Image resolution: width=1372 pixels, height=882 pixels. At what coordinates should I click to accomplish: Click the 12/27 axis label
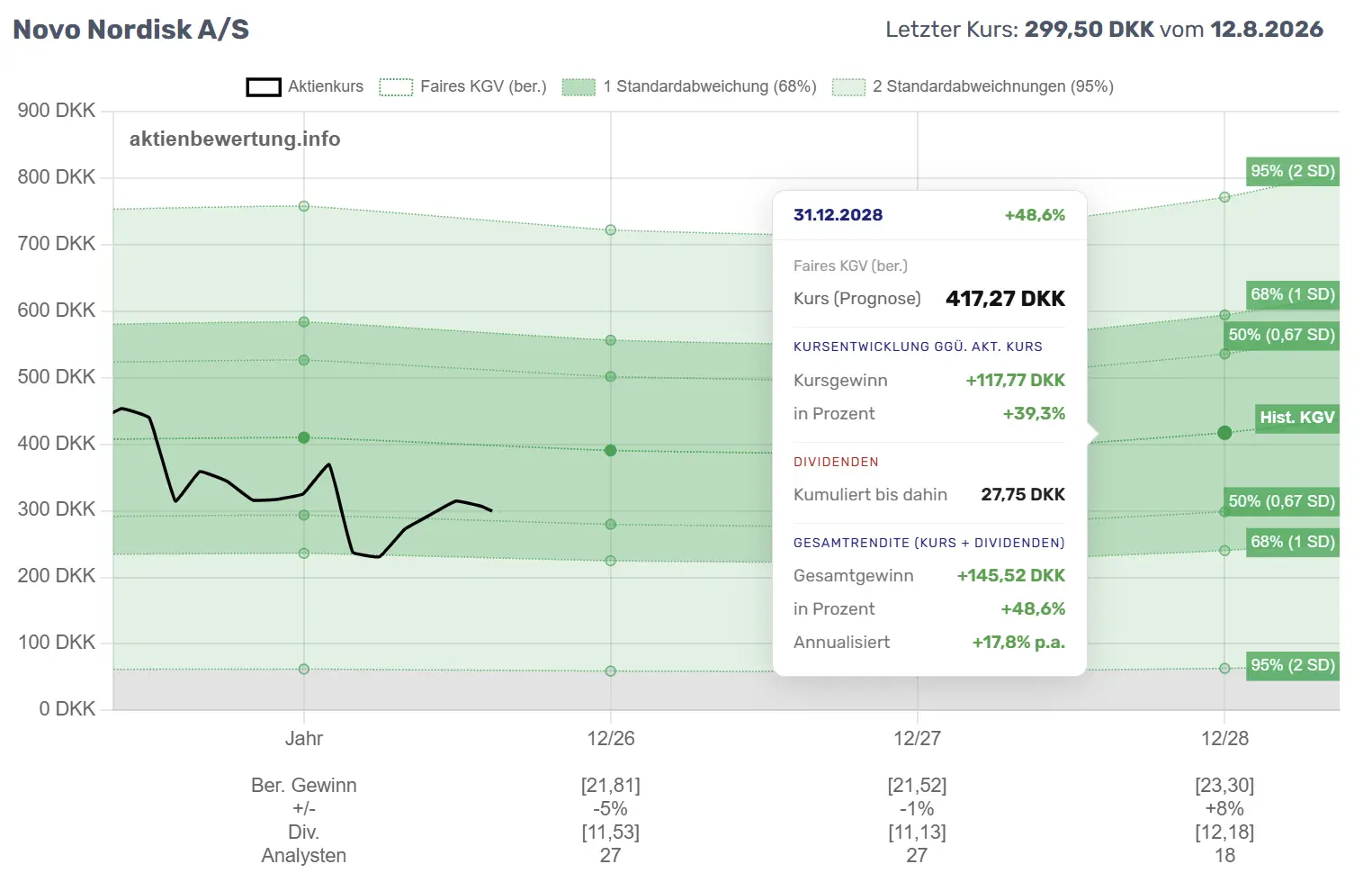click(x=917, y=739)
